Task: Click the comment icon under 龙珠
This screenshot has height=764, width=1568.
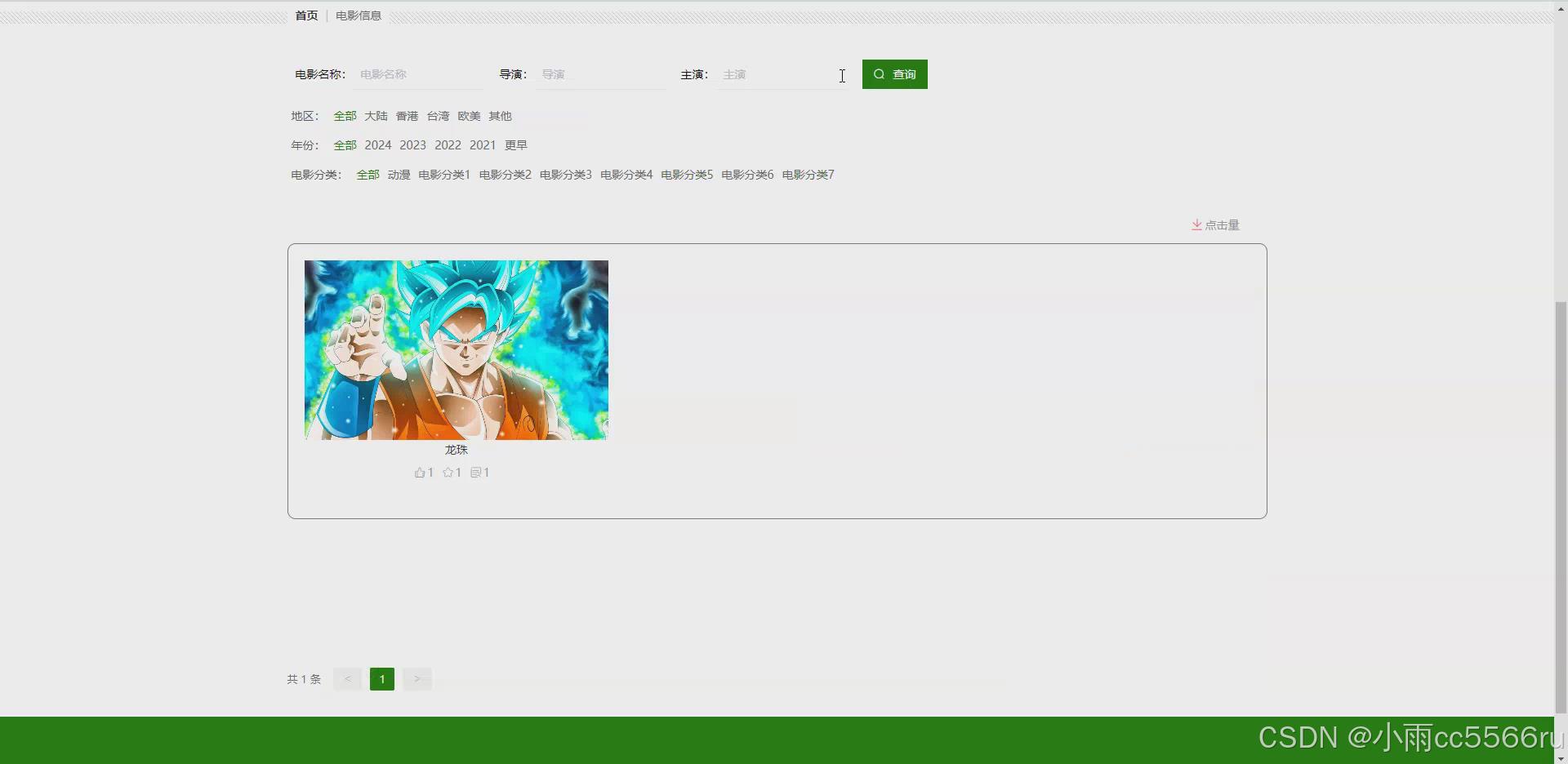Action: pos(476,473)
